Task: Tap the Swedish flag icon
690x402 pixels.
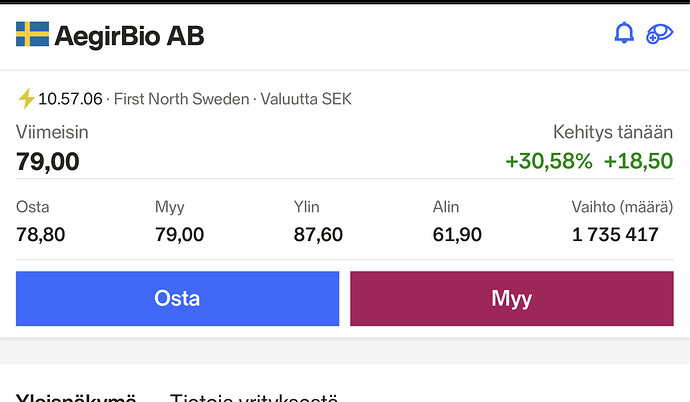Action: click(x=33, y=34)
